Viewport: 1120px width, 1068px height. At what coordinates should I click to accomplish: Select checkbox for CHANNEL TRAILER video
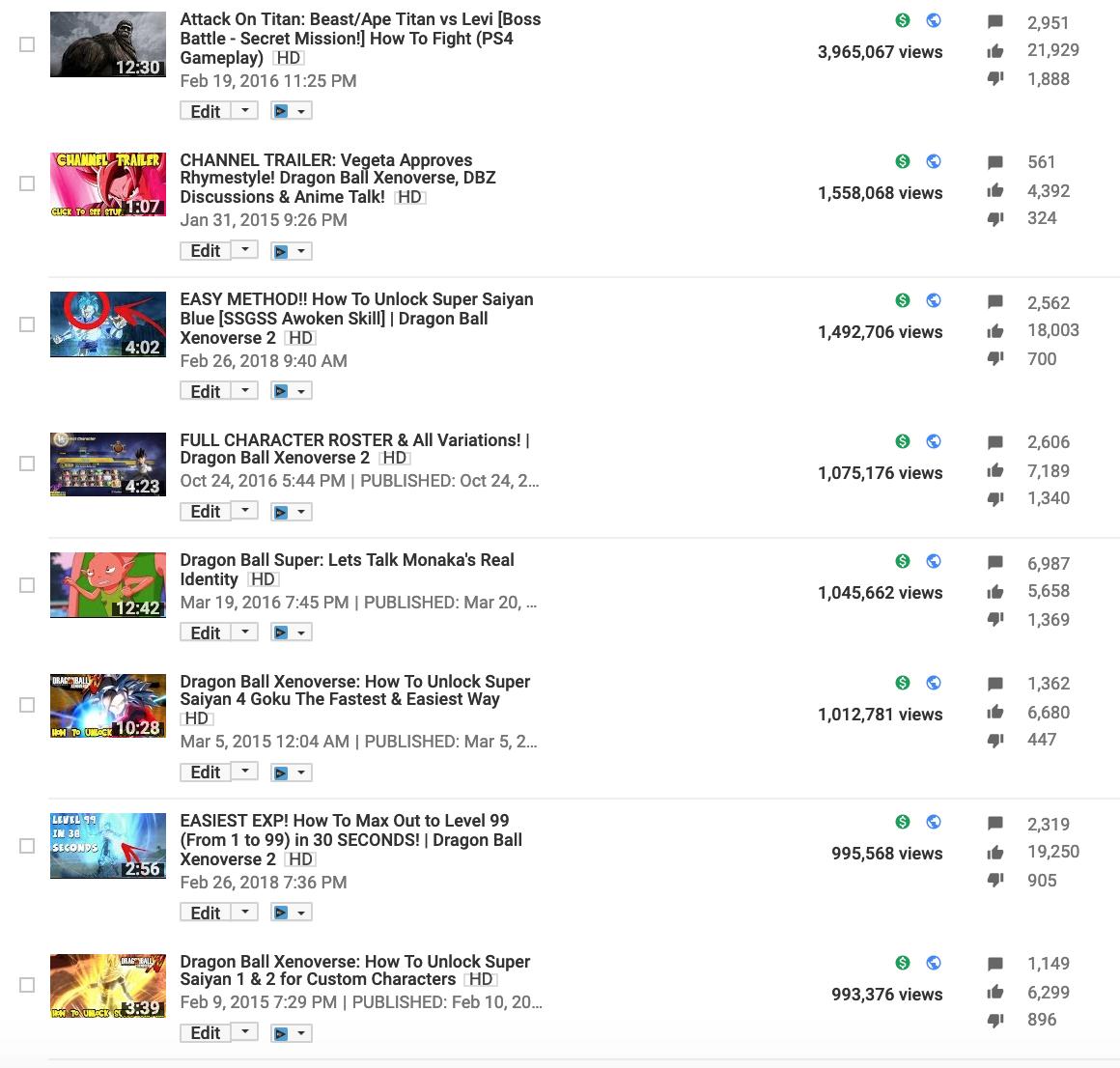point(27,183)
